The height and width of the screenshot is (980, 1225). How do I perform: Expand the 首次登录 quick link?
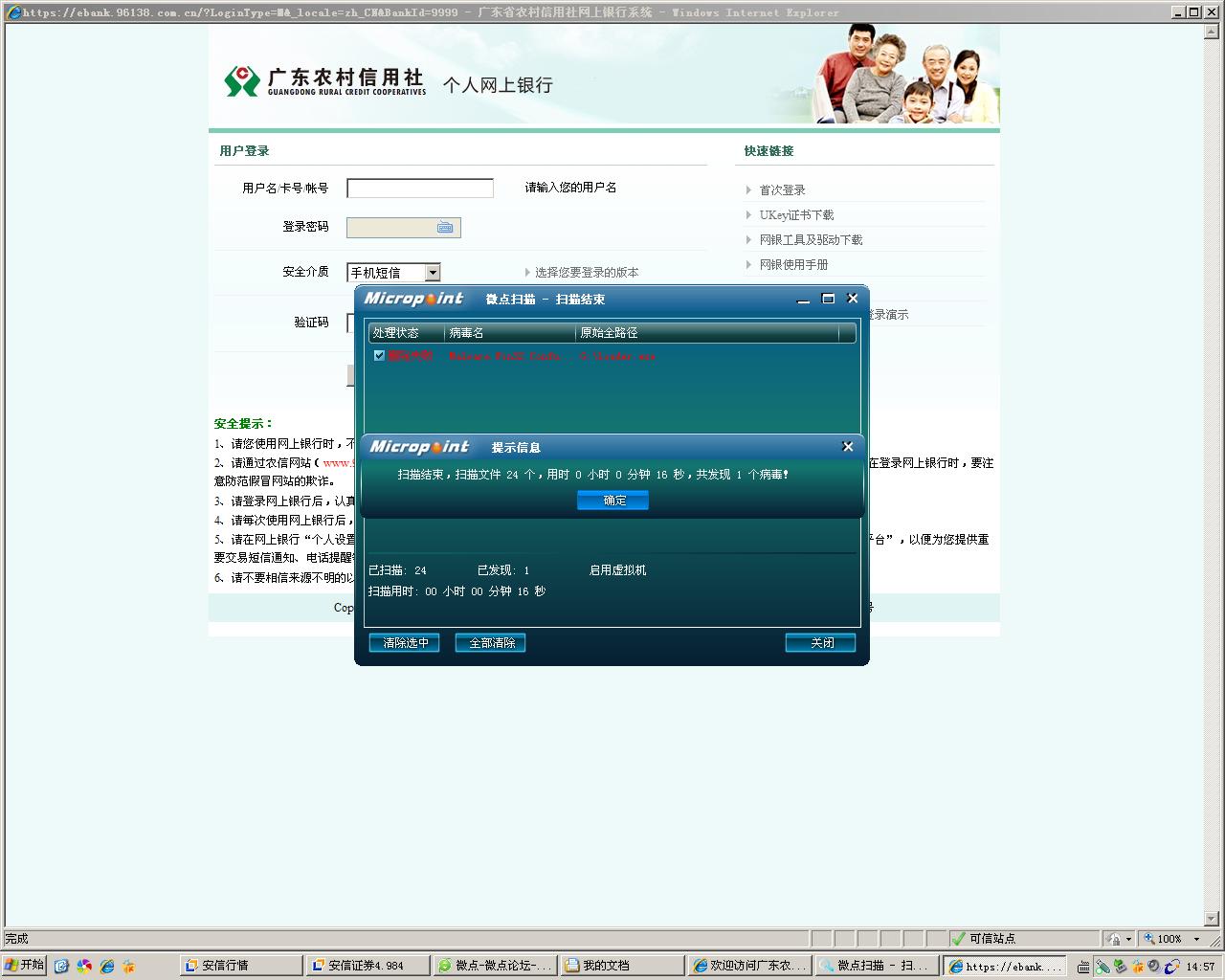tap(782, 190)
